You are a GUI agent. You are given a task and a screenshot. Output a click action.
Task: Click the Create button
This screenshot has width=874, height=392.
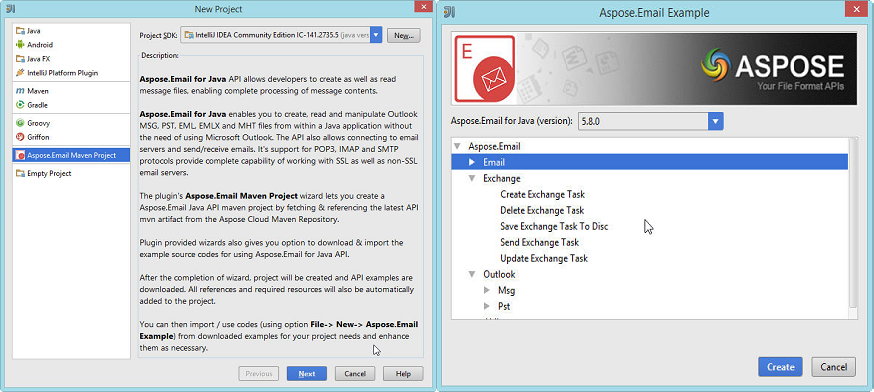click(x=780, y=367)
